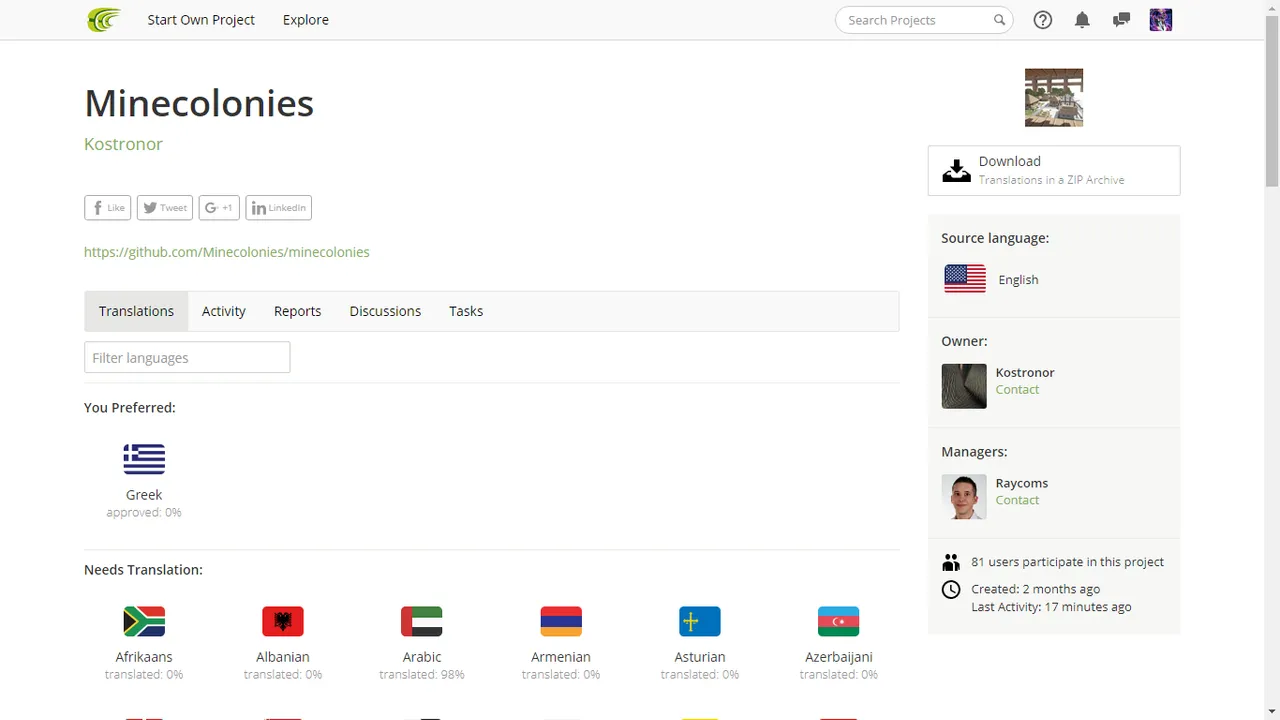
Task: Click the Minecolonies page heading
Action: [x=199, y=103]
